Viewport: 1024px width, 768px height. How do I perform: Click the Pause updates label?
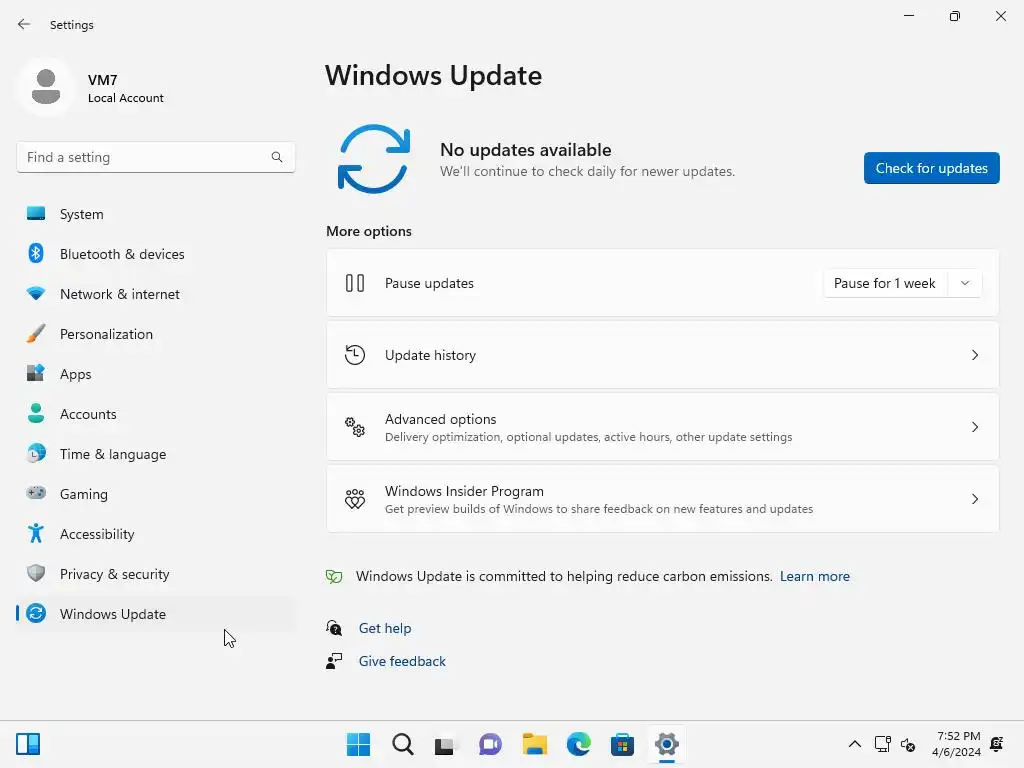[429, 283]
